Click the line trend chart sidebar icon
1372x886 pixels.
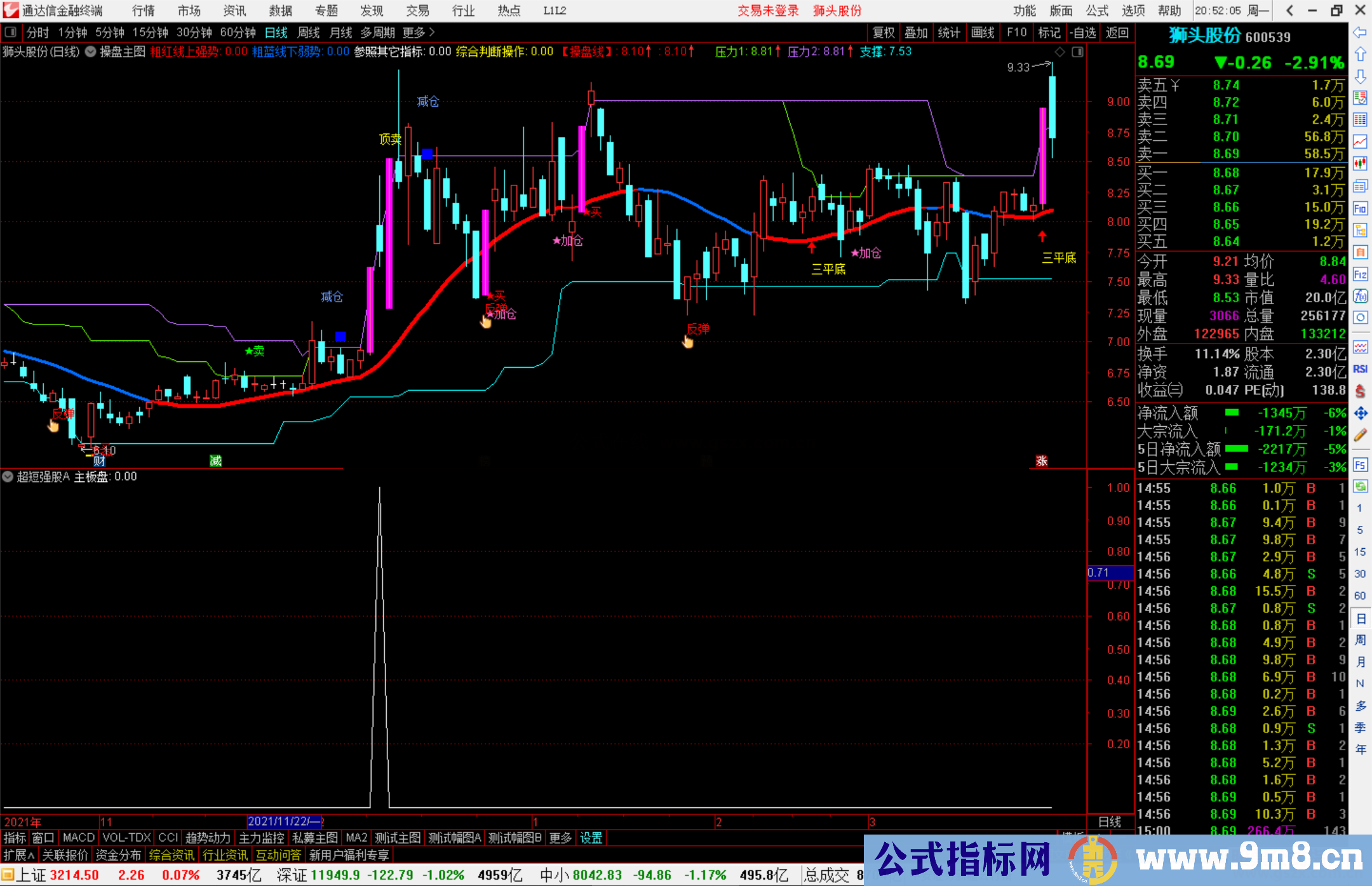point(1360,142)
